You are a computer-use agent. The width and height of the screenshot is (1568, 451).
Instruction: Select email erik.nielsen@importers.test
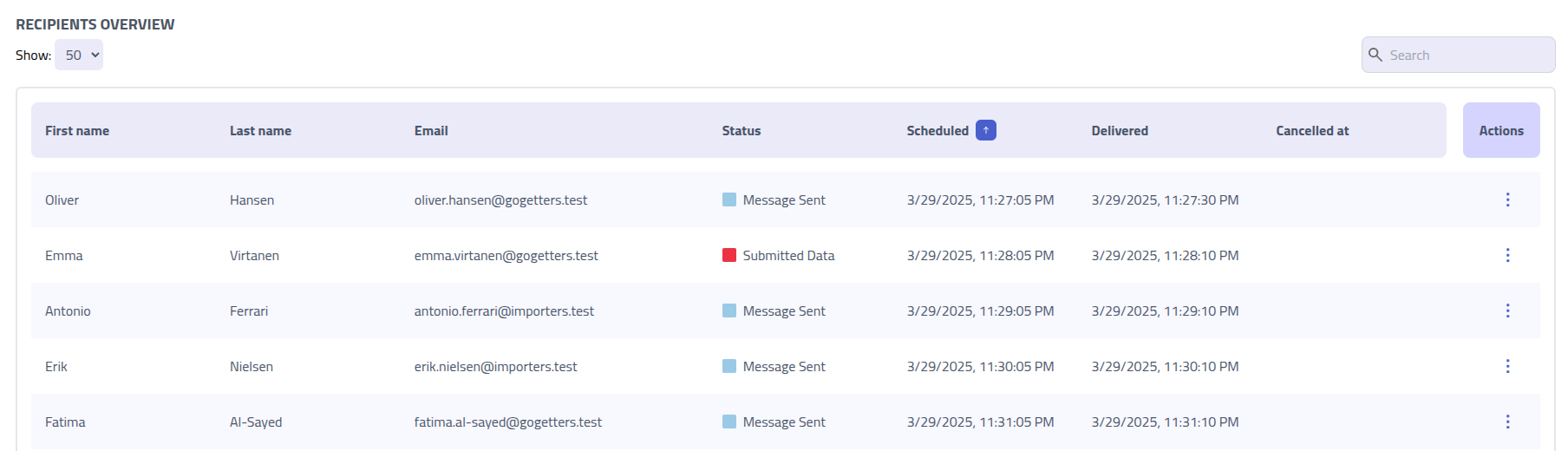[495, 367]
